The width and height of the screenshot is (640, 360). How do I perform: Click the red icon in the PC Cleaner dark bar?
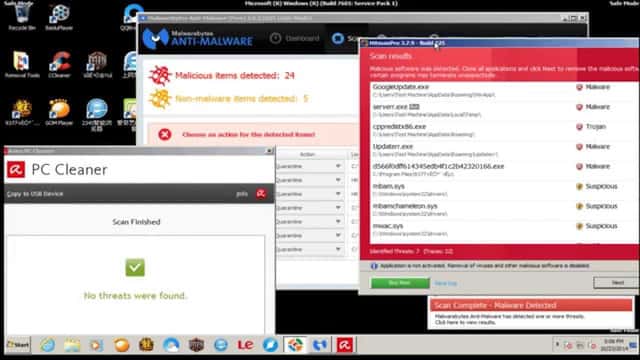261,194
